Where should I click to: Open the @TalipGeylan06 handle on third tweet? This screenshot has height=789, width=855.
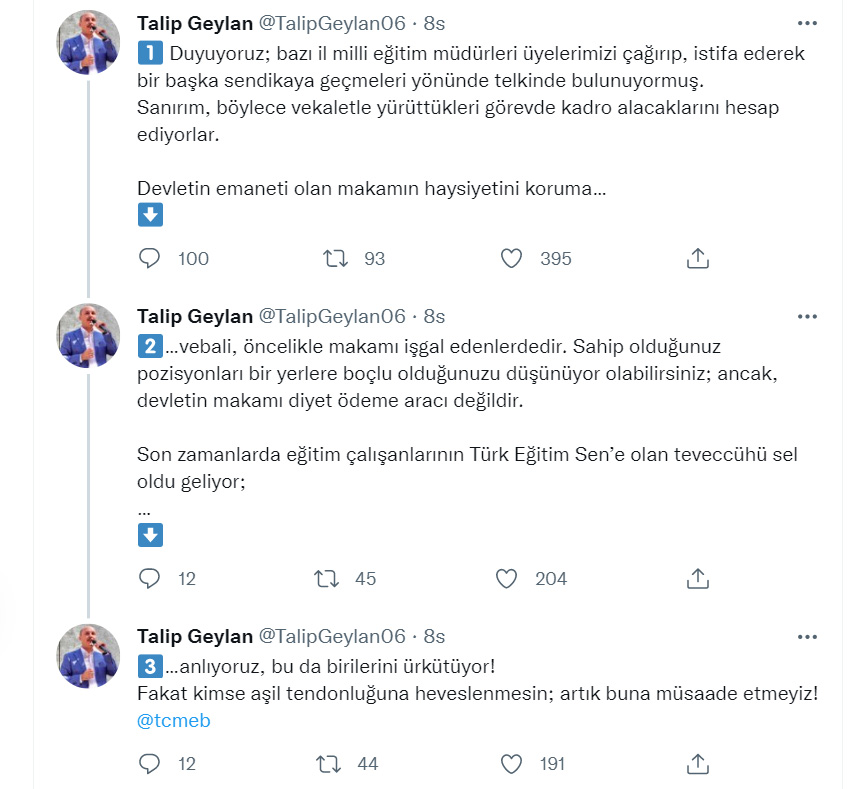pyautogui.click(x=332, y=636)
